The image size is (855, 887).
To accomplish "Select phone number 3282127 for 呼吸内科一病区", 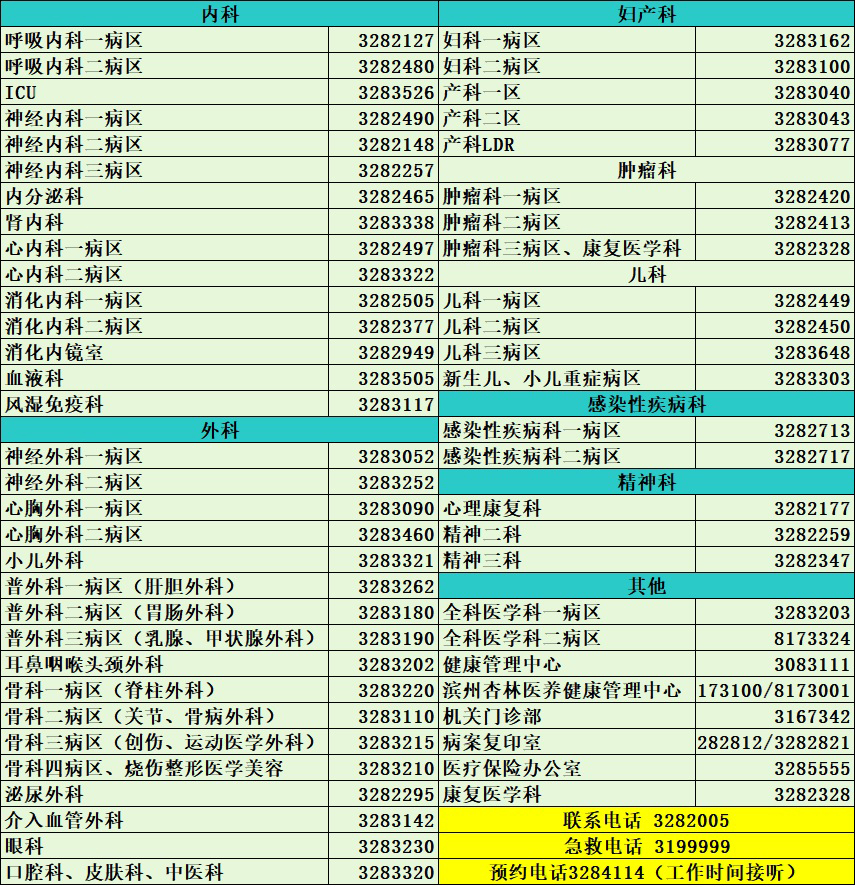I will (396, 41).
